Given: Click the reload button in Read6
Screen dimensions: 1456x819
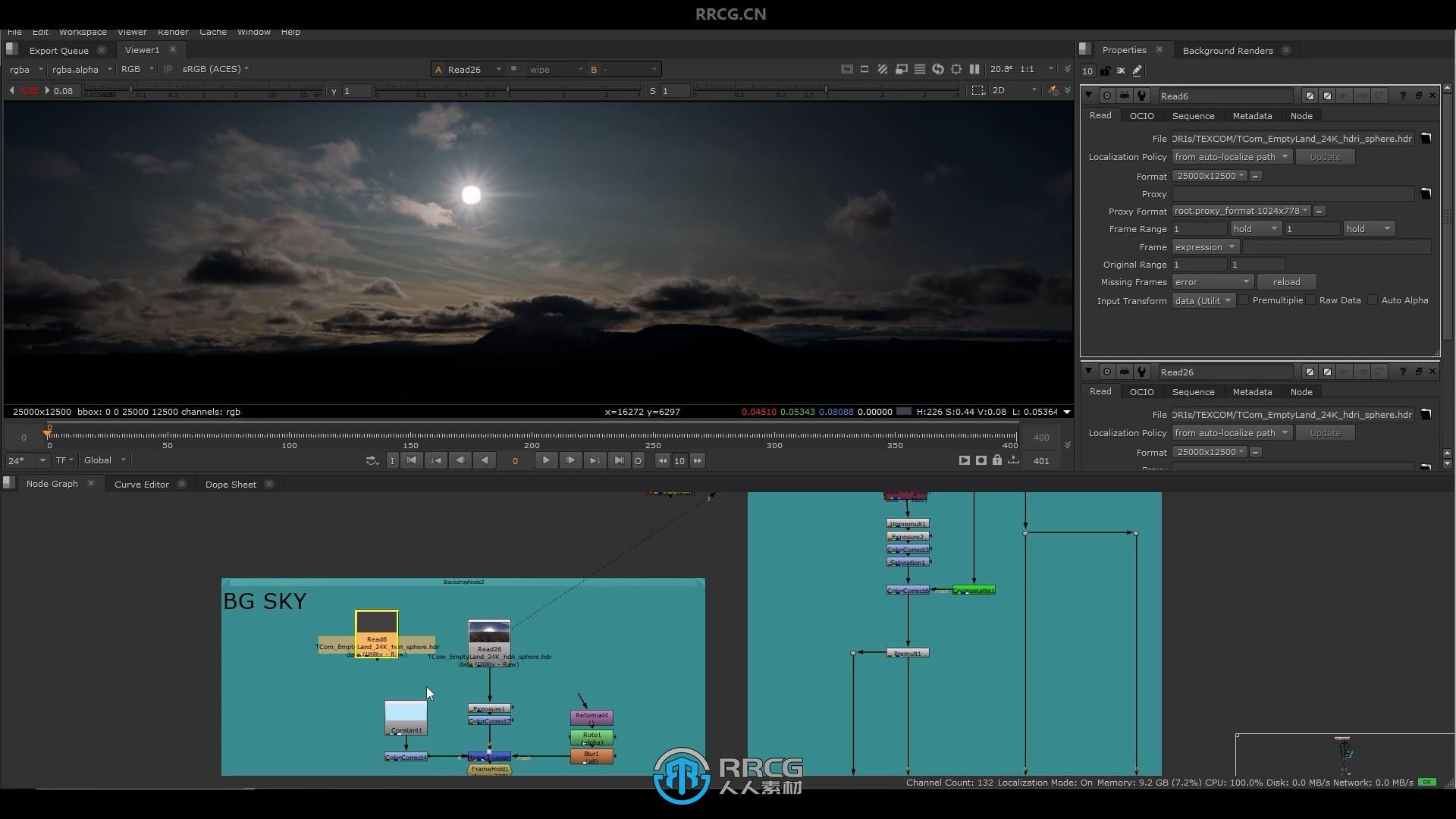Looking at the screenshot, I should click(1286, 282).
